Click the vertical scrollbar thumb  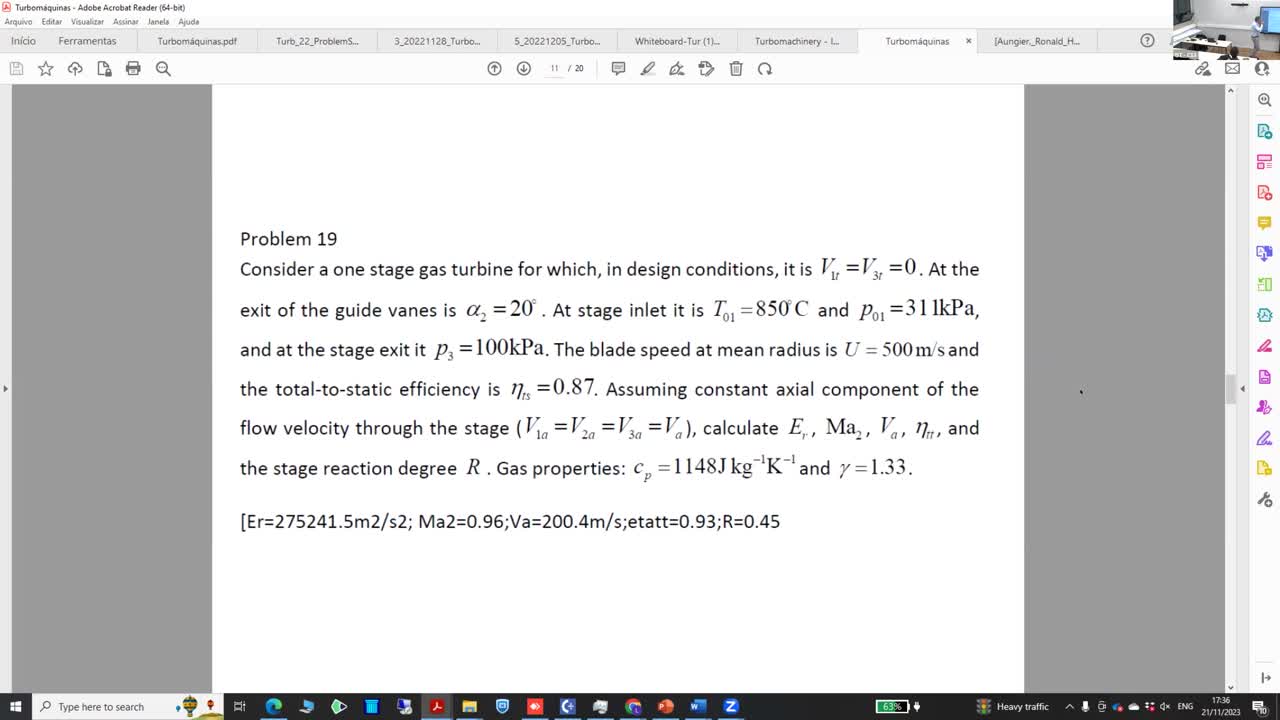click(1231, 388)
